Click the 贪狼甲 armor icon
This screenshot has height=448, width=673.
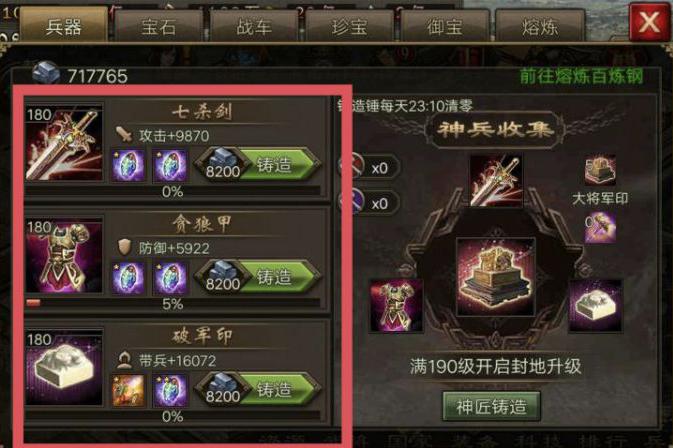click(x=64, y=255)
